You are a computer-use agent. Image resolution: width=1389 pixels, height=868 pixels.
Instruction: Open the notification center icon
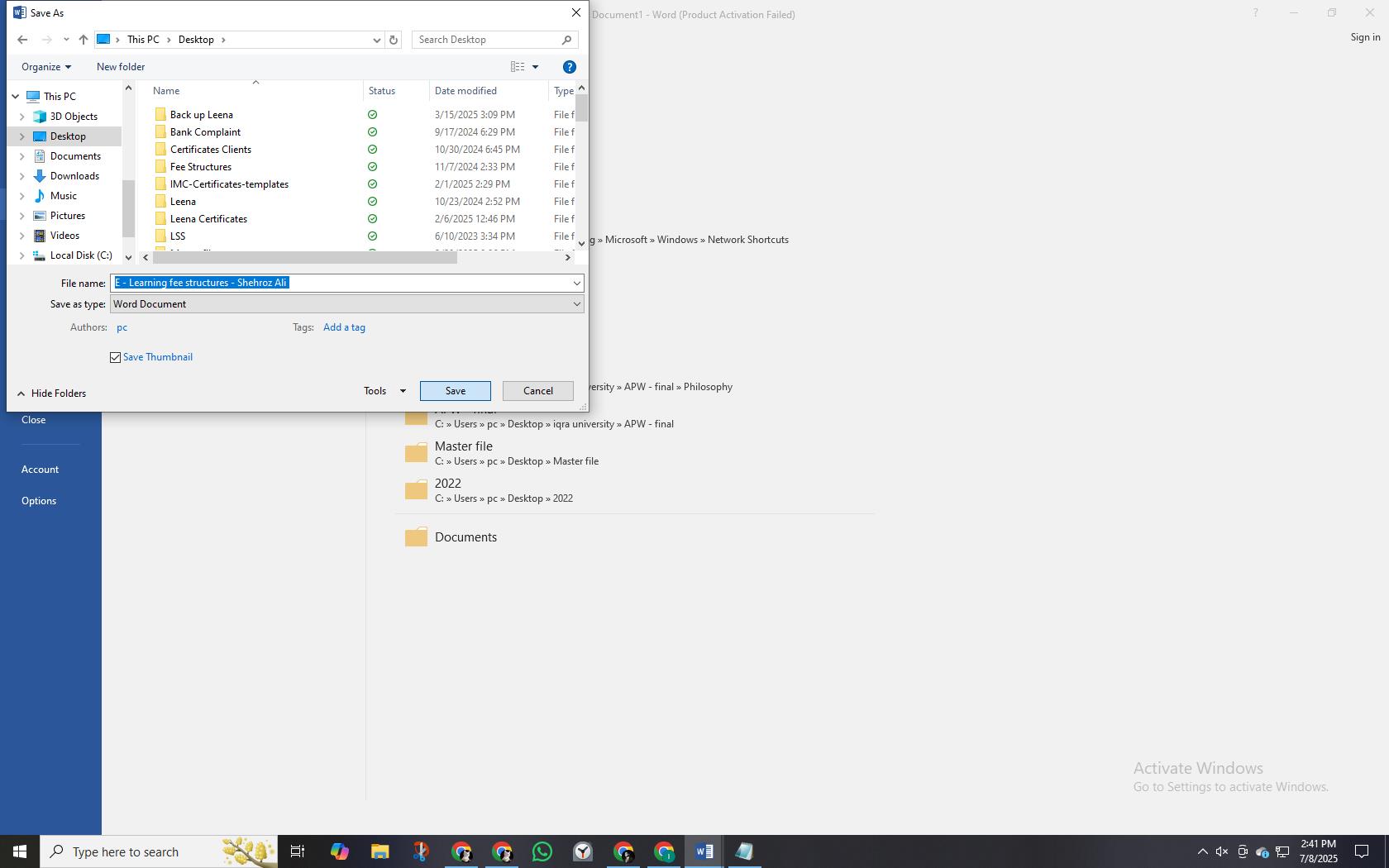(1362, 851)
